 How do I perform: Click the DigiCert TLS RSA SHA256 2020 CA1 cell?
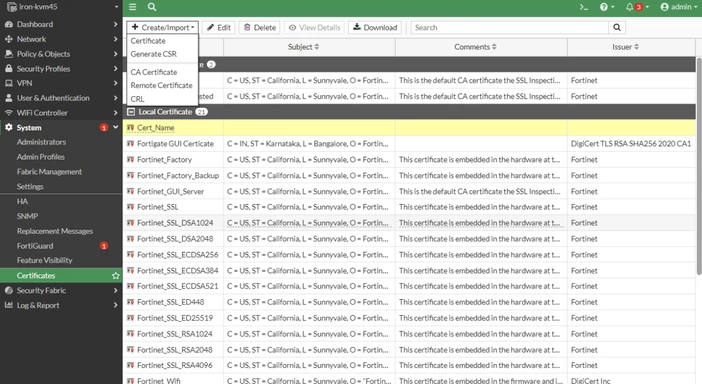tap(631, 144)
